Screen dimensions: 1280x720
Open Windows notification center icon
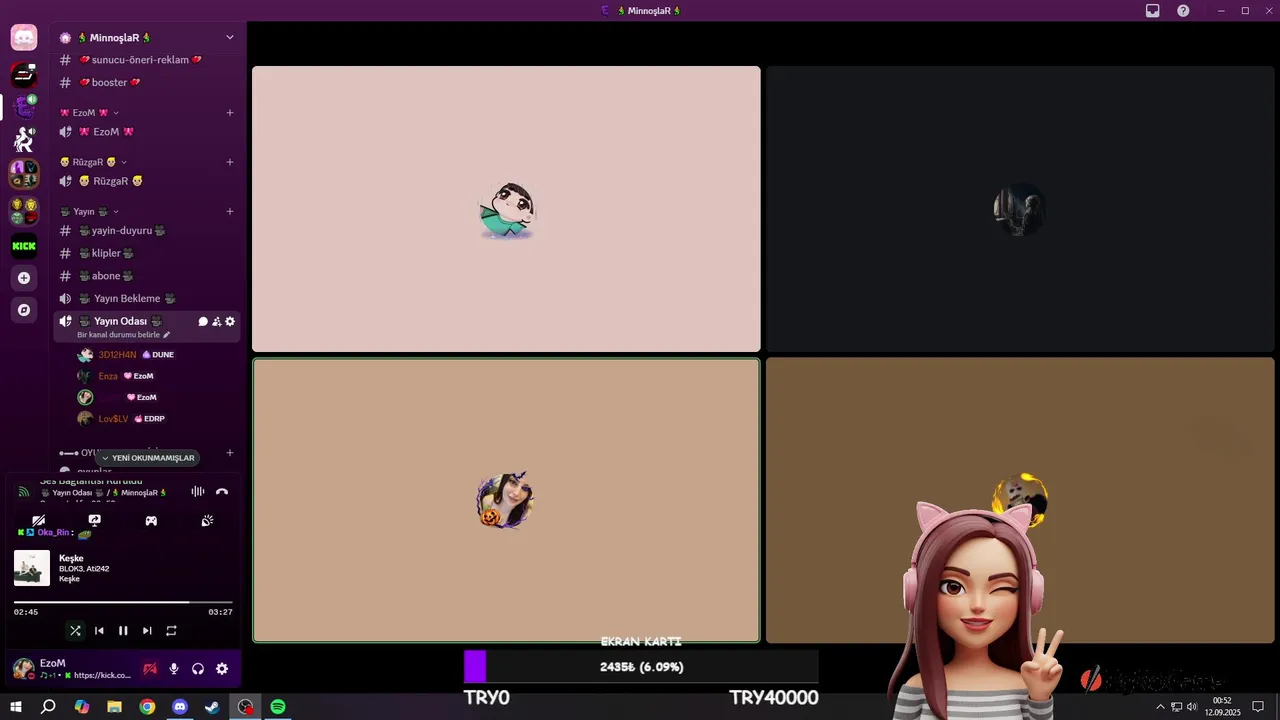[x=1258, y=707]
